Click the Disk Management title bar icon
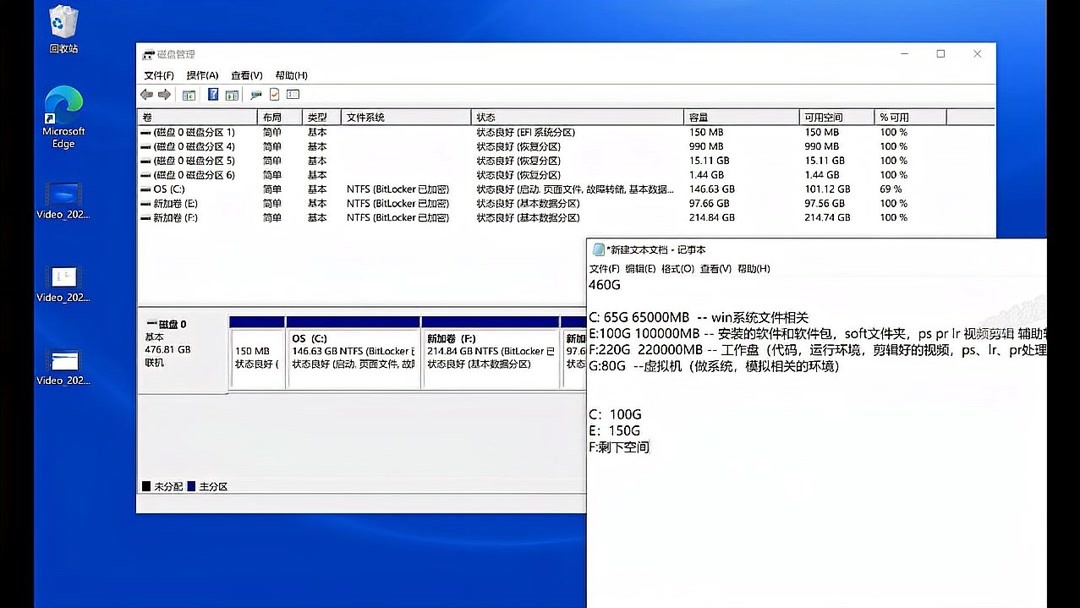The height and width of the screenshot is (608, 1080). [146, 54]
